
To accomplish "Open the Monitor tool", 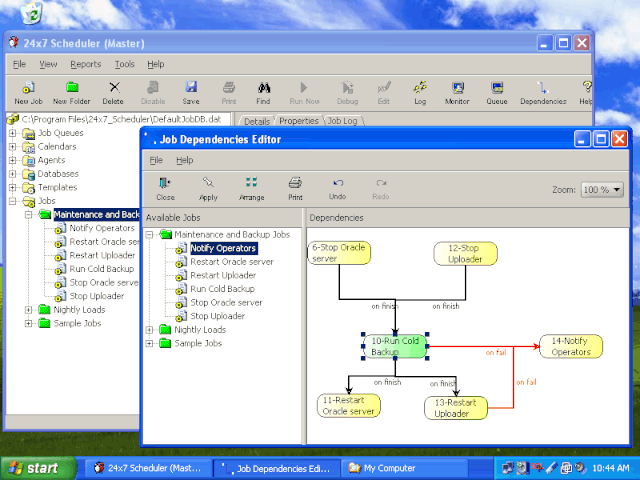I will [457, 93].
